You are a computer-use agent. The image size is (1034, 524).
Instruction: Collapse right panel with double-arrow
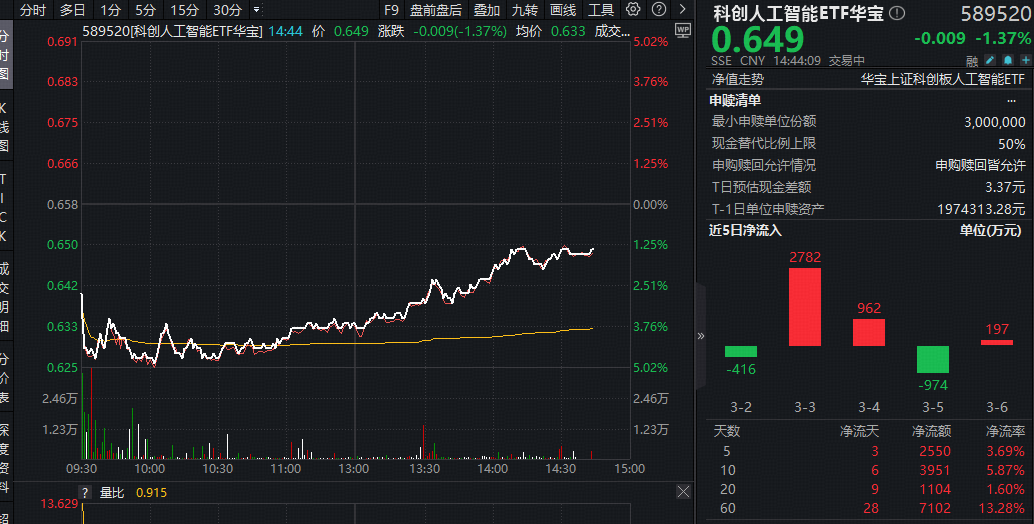[701, 336]
